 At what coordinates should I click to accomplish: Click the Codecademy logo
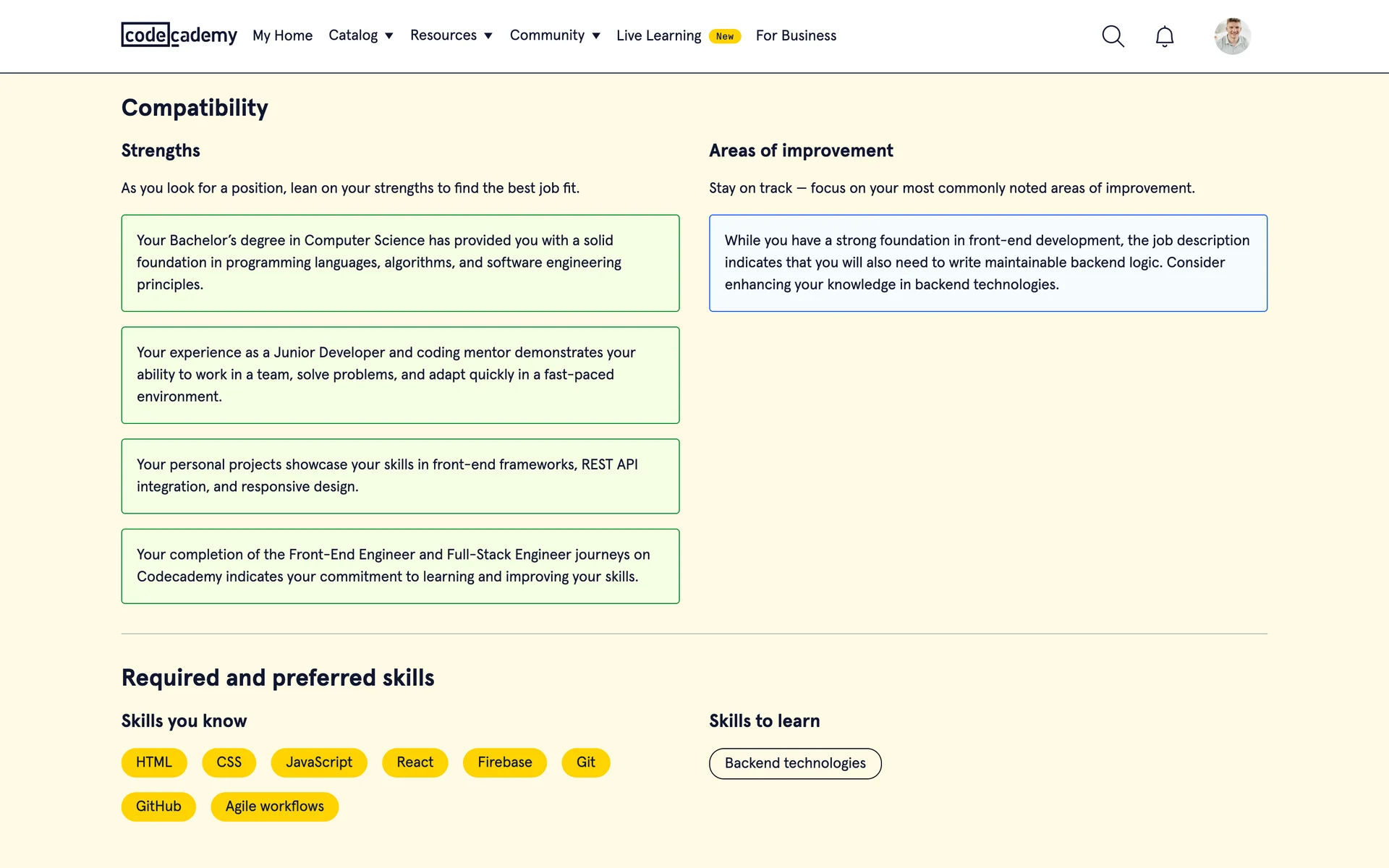[x=179, y=35]
